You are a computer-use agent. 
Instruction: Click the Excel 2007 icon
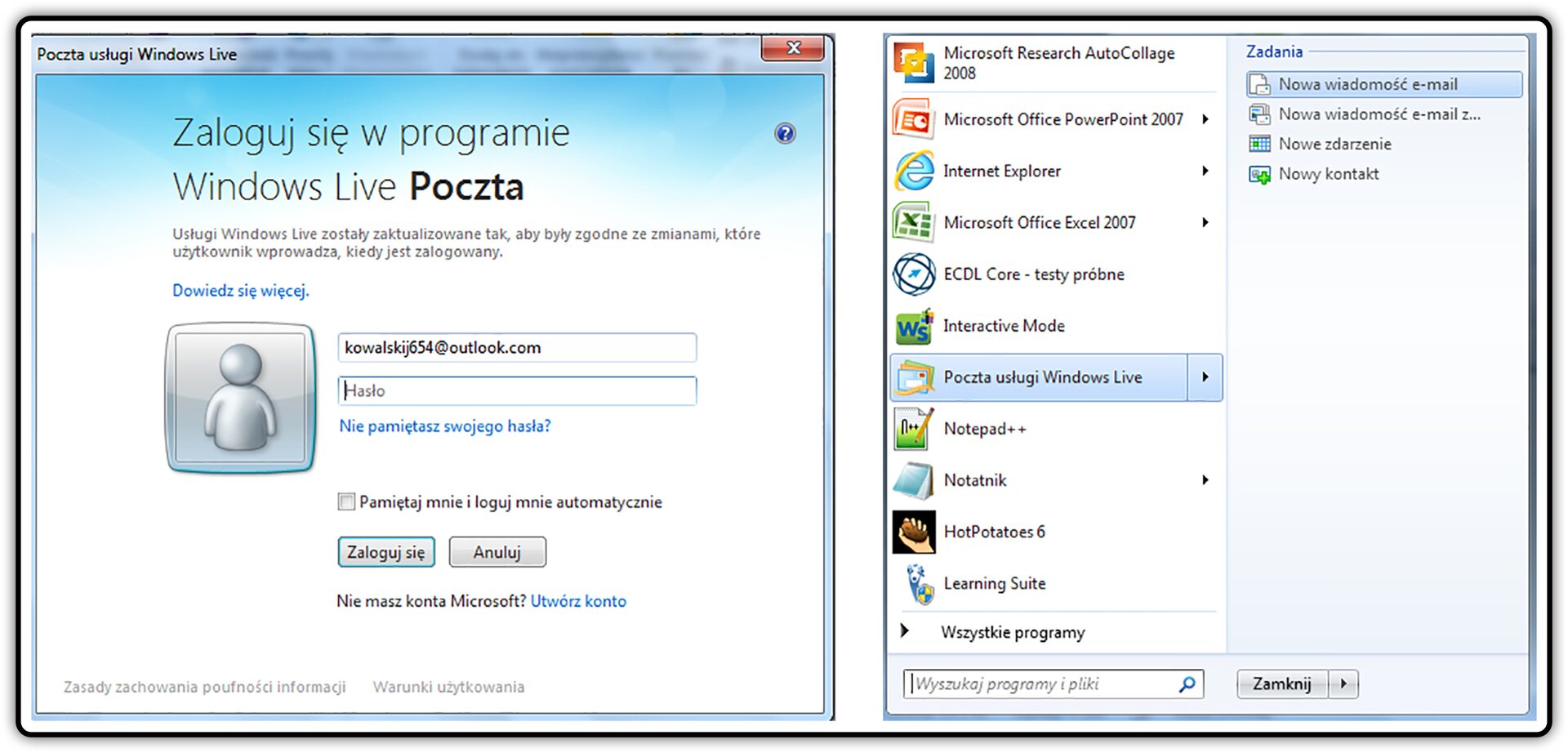(x=914, y=222)
